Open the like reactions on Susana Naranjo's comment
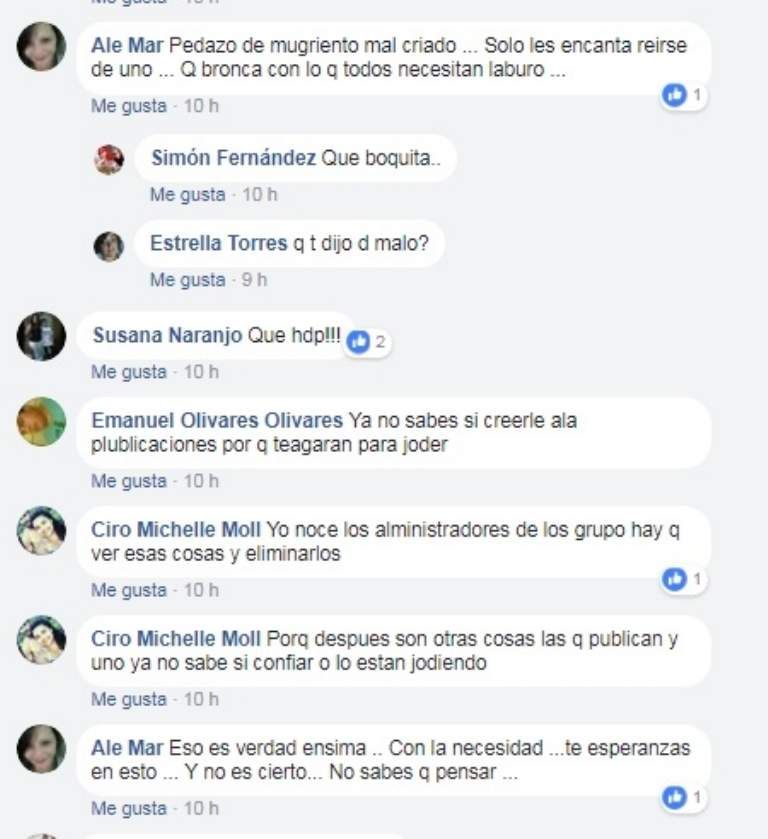 point(369,342)
